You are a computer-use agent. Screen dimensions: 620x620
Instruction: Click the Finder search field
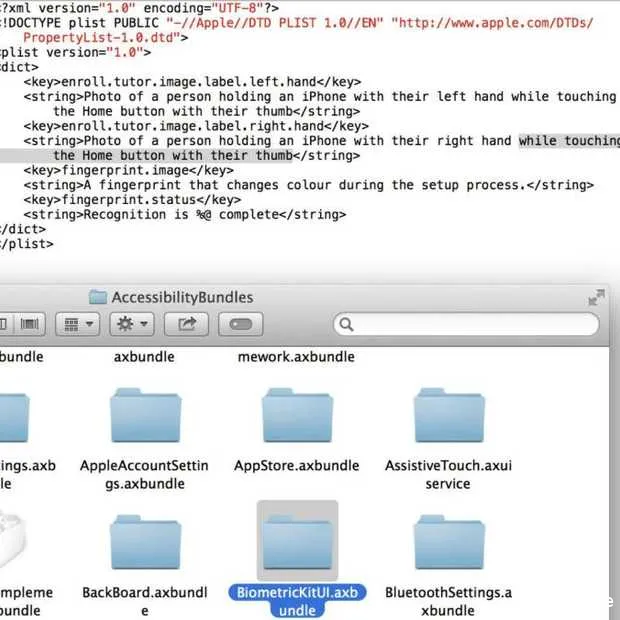pyautogui.click(x=466, y=324)
